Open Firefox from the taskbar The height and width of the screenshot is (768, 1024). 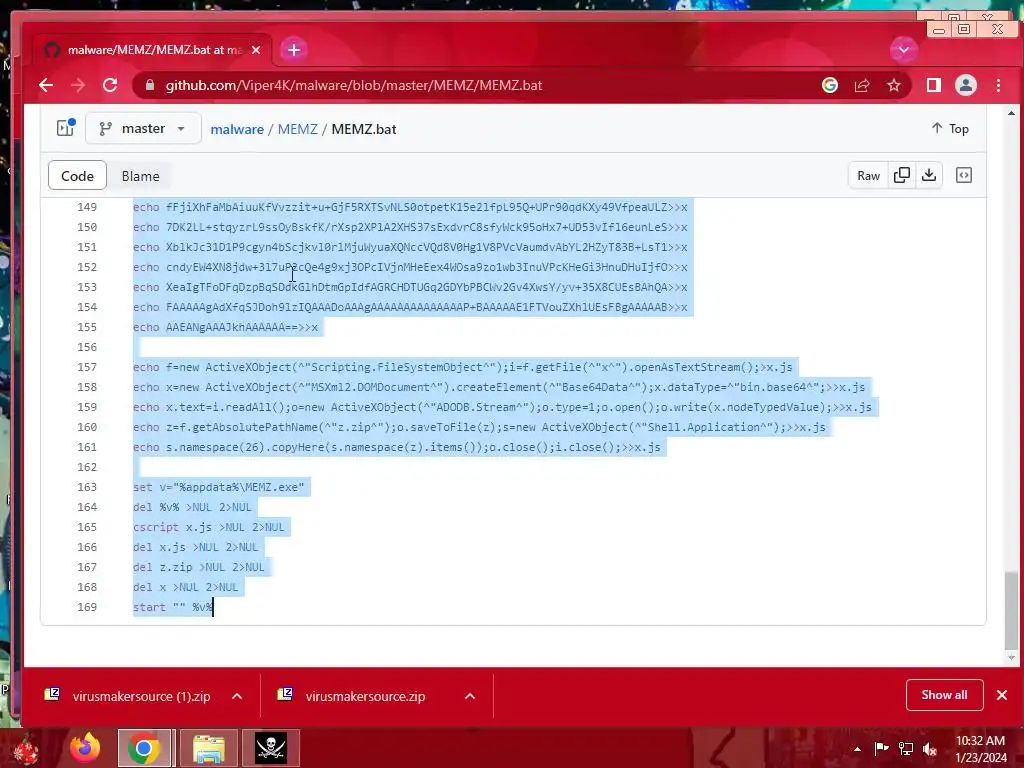coord(86,748)
